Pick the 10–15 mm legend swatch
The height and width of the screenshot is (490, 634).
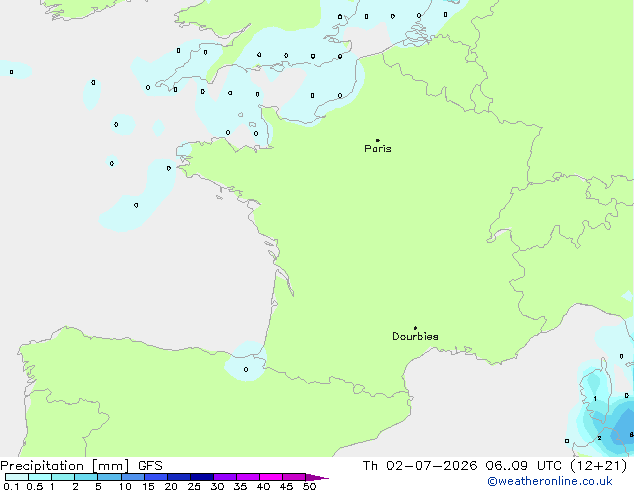click(x=133, y=477)
